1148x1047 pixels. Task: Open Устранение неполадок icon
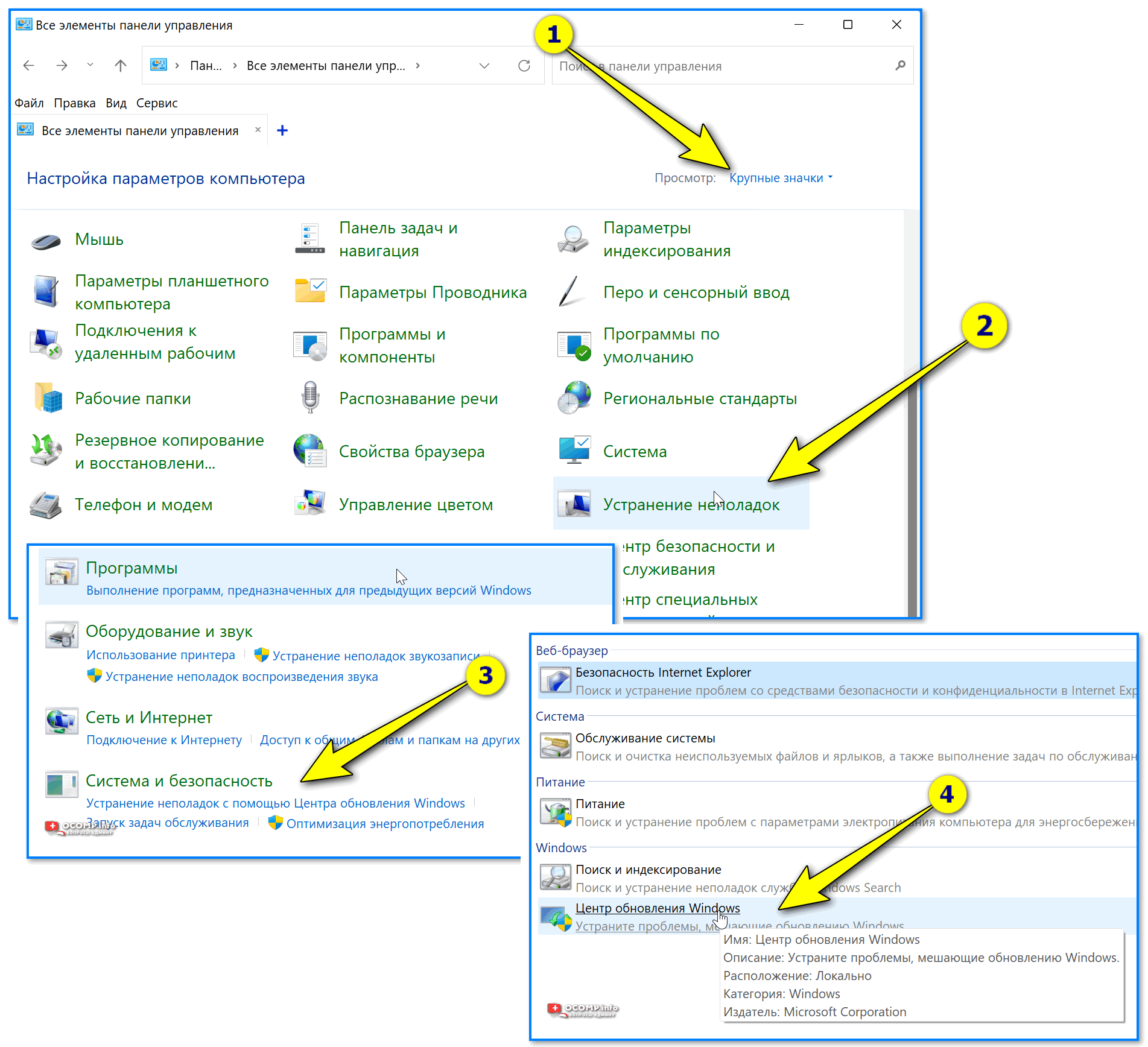click(x=574, y=504)
